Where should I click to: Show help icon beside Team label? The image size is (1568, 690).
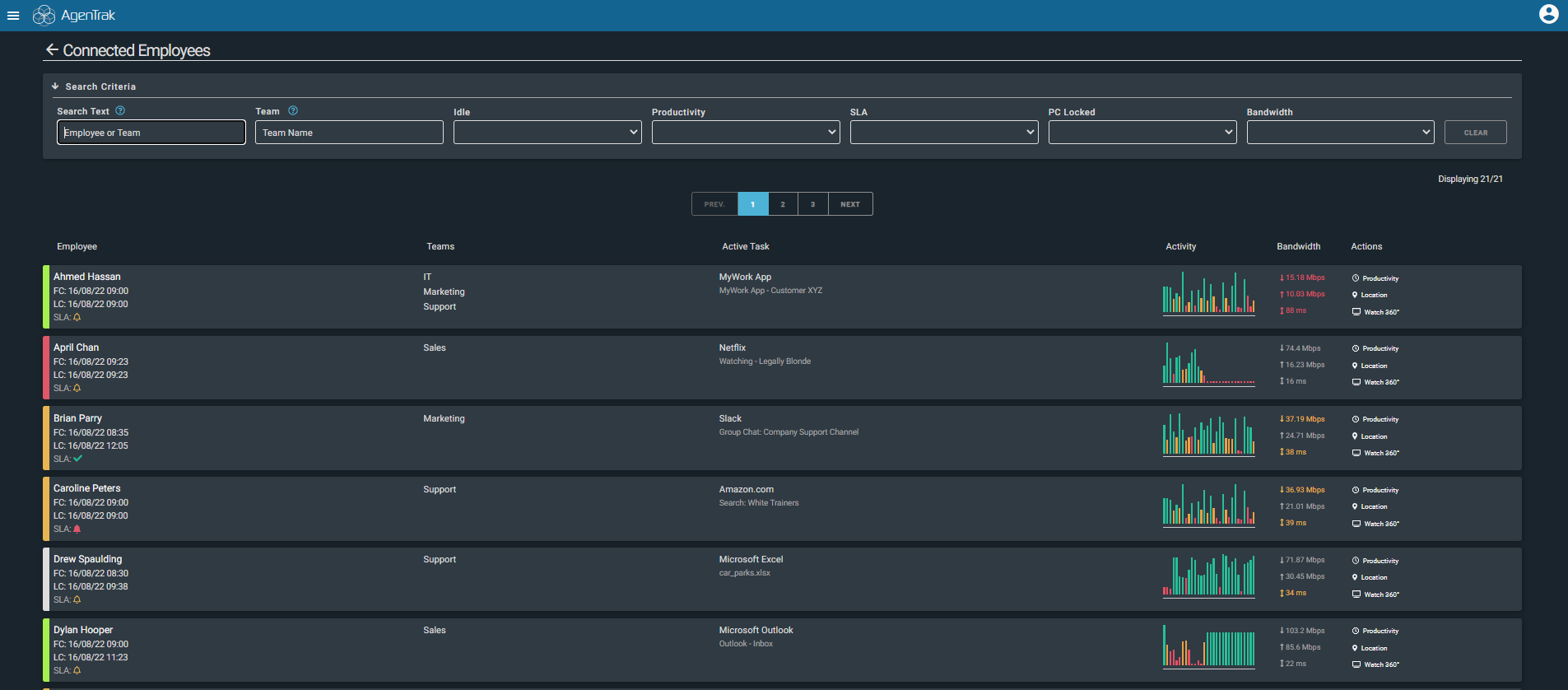pyautogui.click(x=293, y=110)
